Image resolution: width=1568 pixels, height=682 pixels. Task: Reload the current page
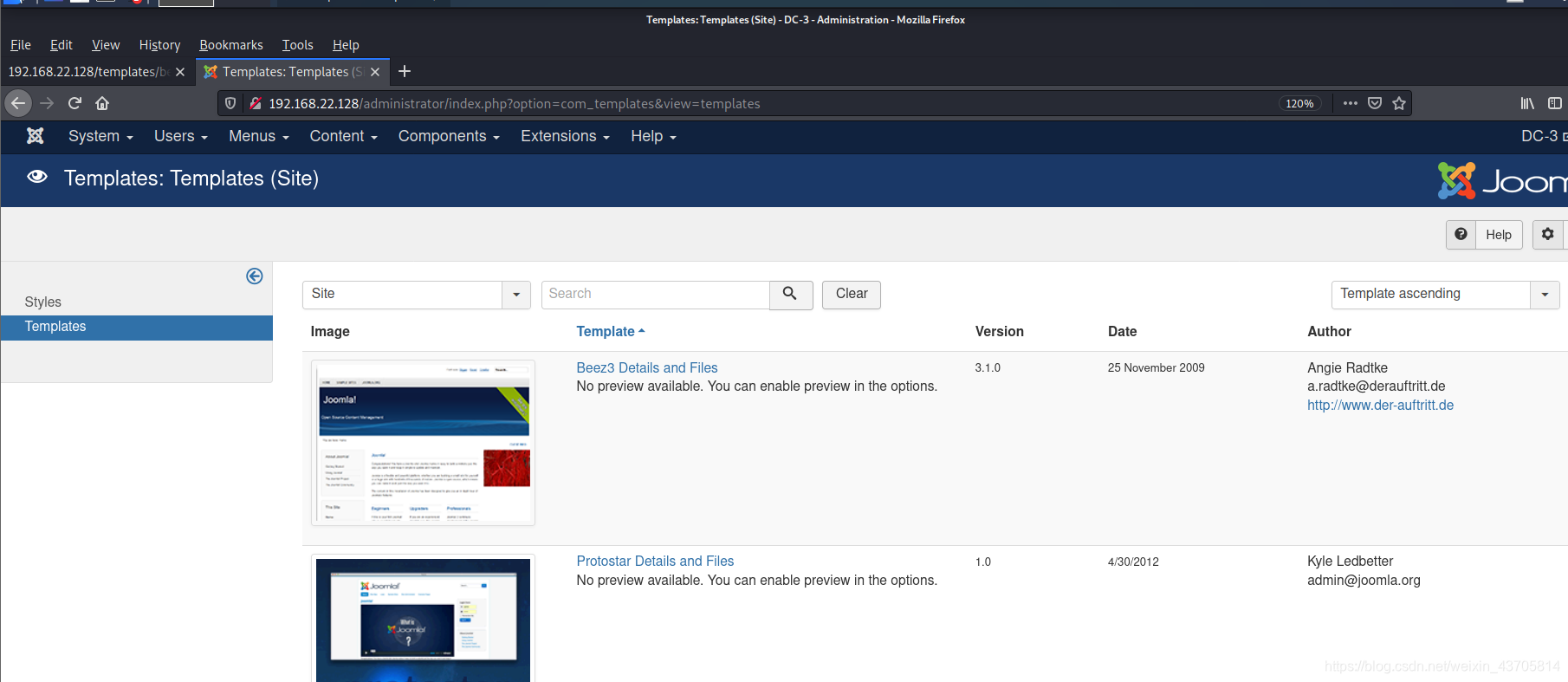[x=75, y=103]
